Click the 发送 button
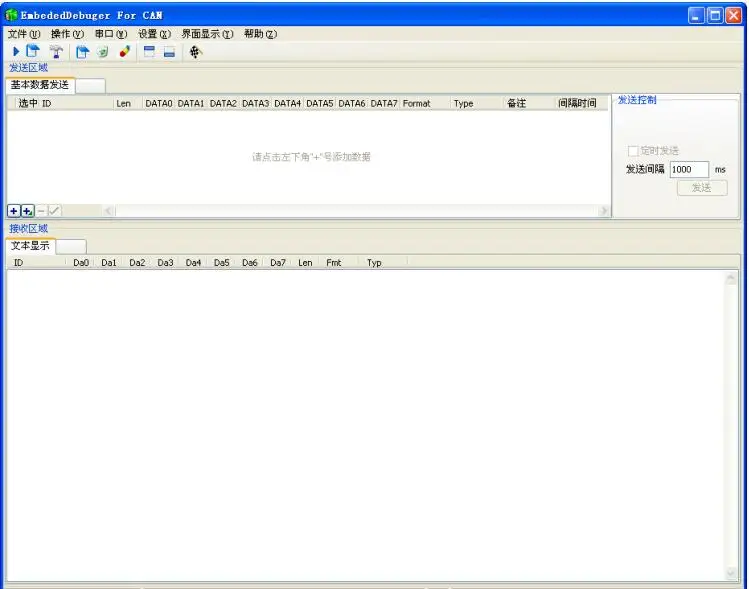 [702, 188]
